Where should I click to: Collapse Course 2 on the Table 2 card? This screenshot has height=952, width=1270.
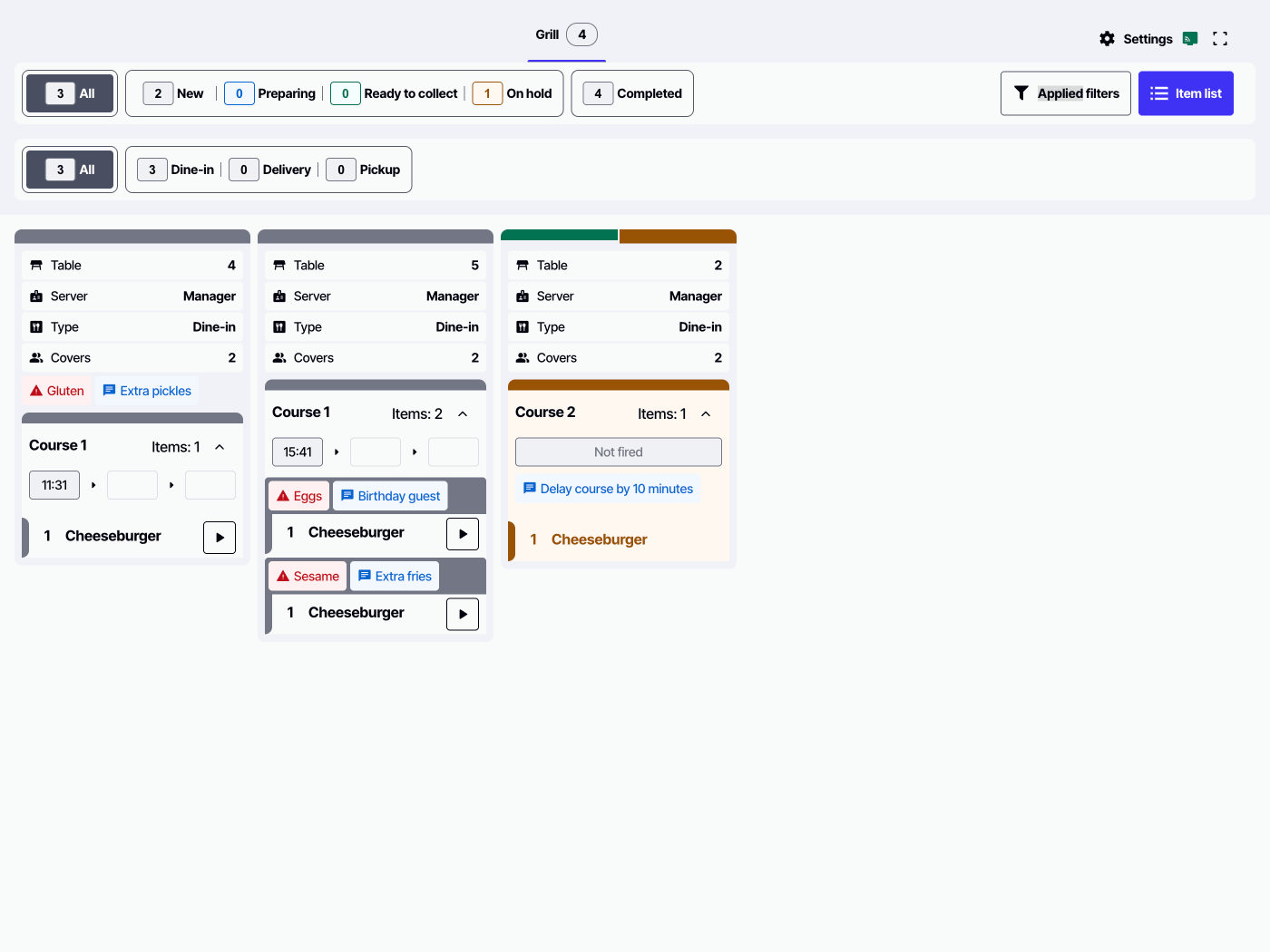tap(706, 413)
